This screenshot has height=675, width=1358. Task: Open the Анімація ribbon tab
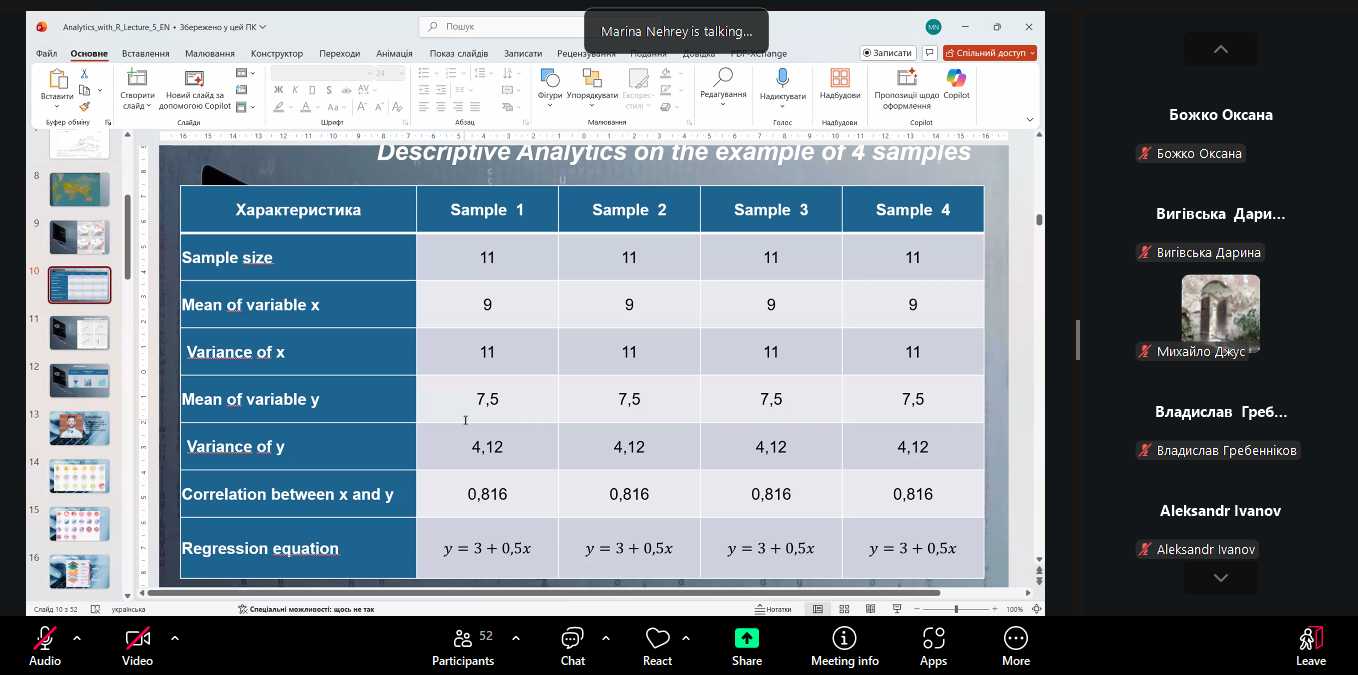[394, 53]
